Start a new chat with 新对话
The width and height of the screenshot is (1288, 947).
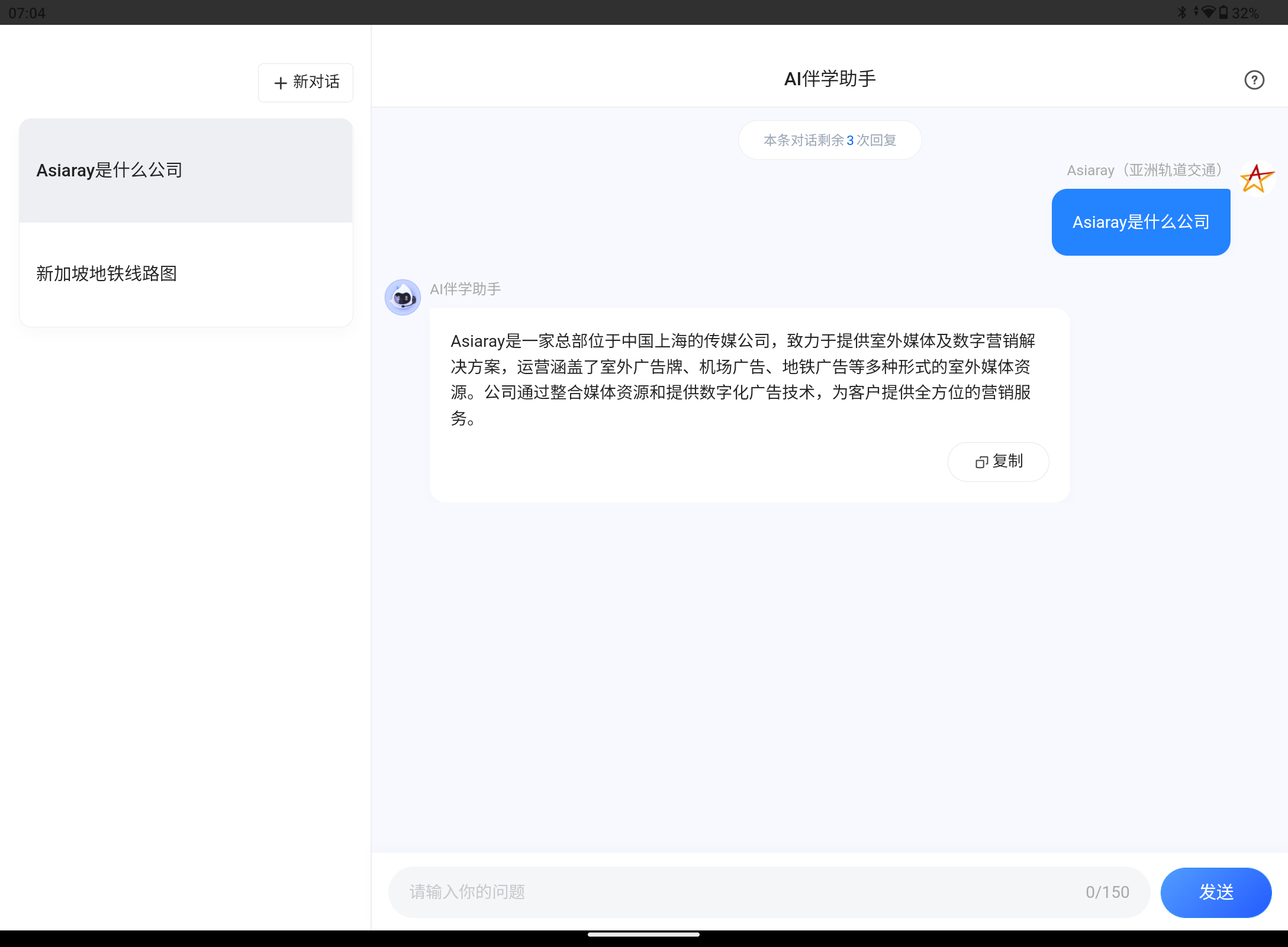[x=305, y=82]
